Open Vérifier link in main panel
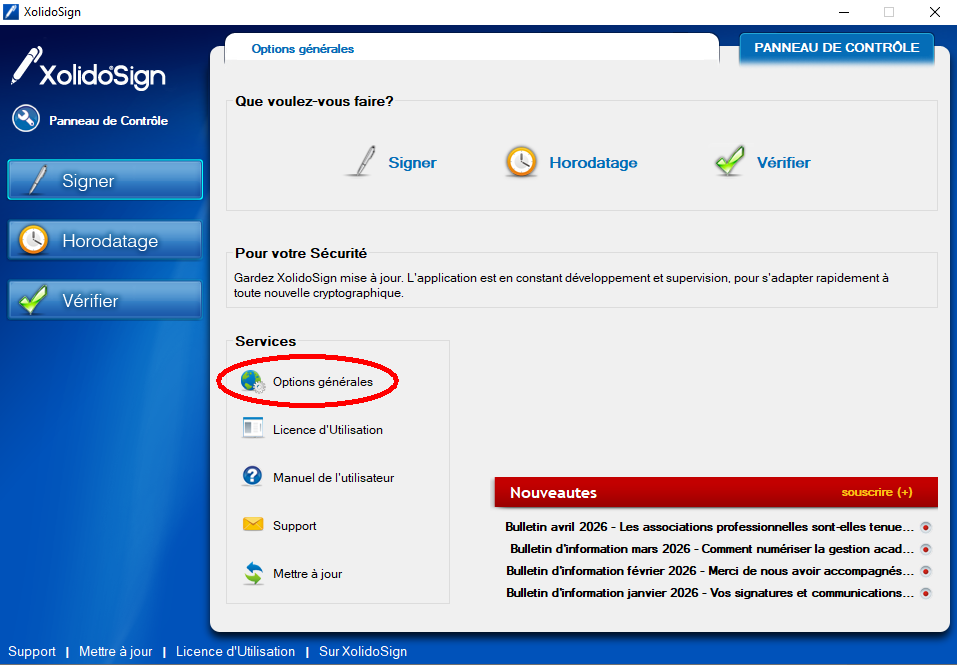Image resolution: width=957 pixels, height=665 pixels. [784, 163]
